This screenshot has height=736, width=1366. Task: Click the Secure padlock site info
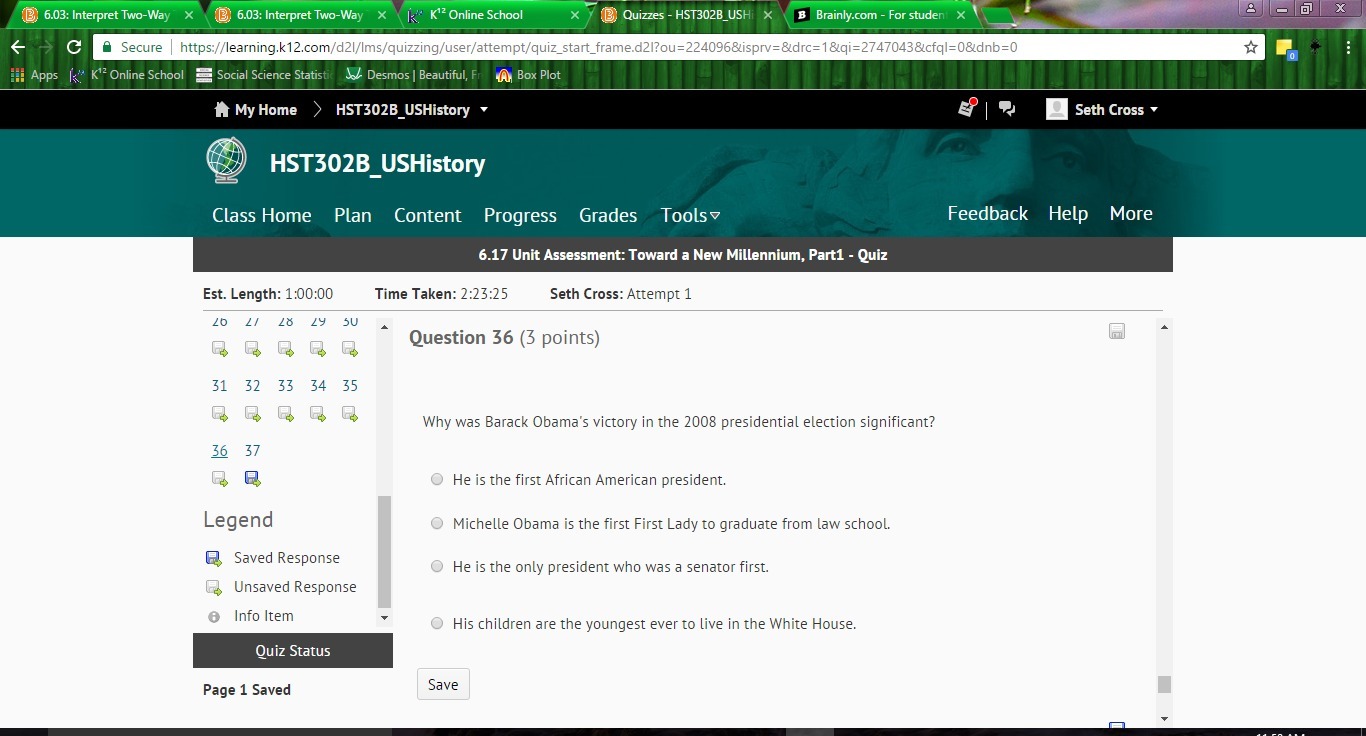pyautogui.click(x=133, y=47)
